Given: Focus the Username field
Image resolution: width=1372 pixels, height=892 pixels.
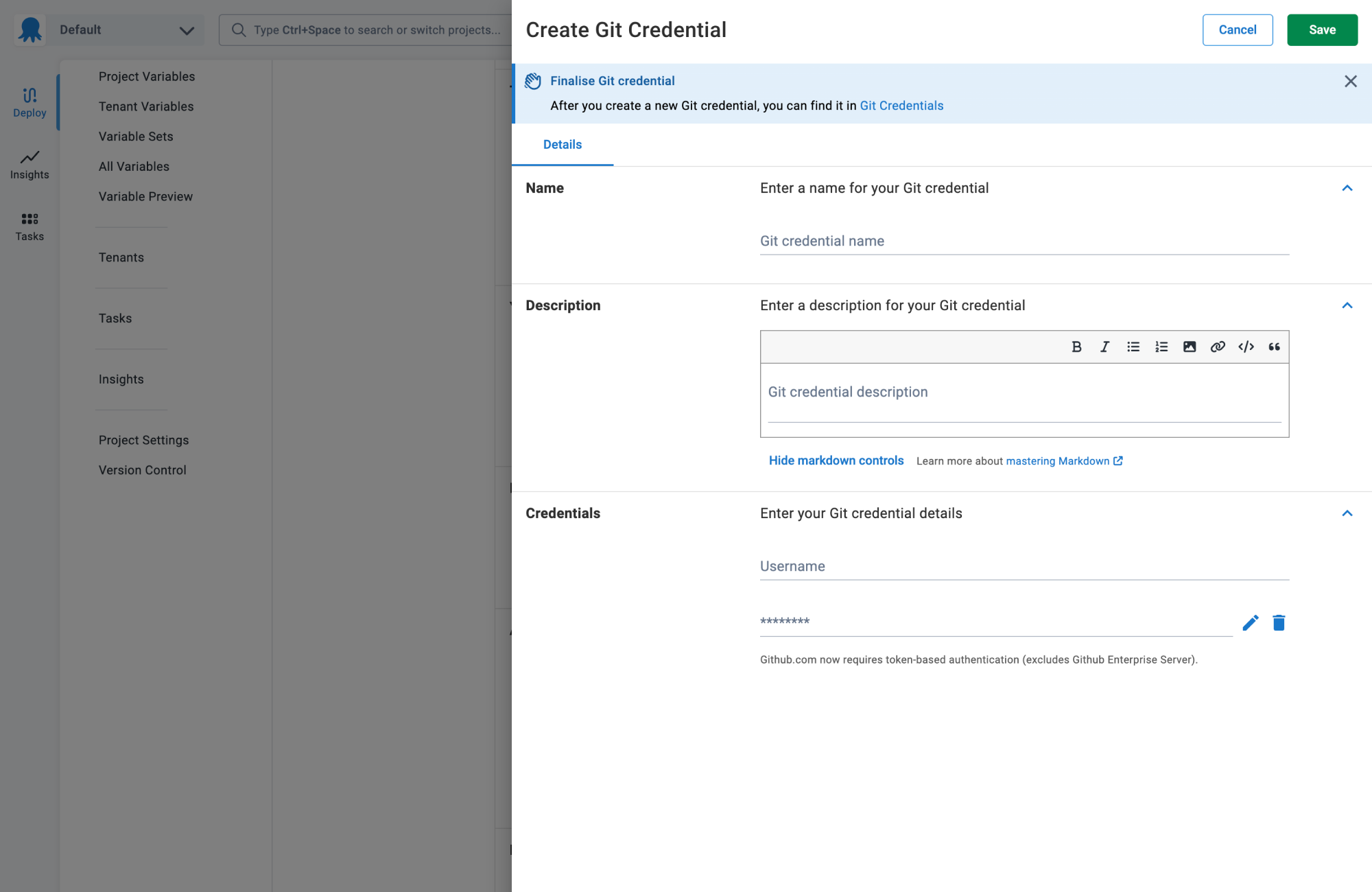Looking at the screenshot, I should (1024, 566).
